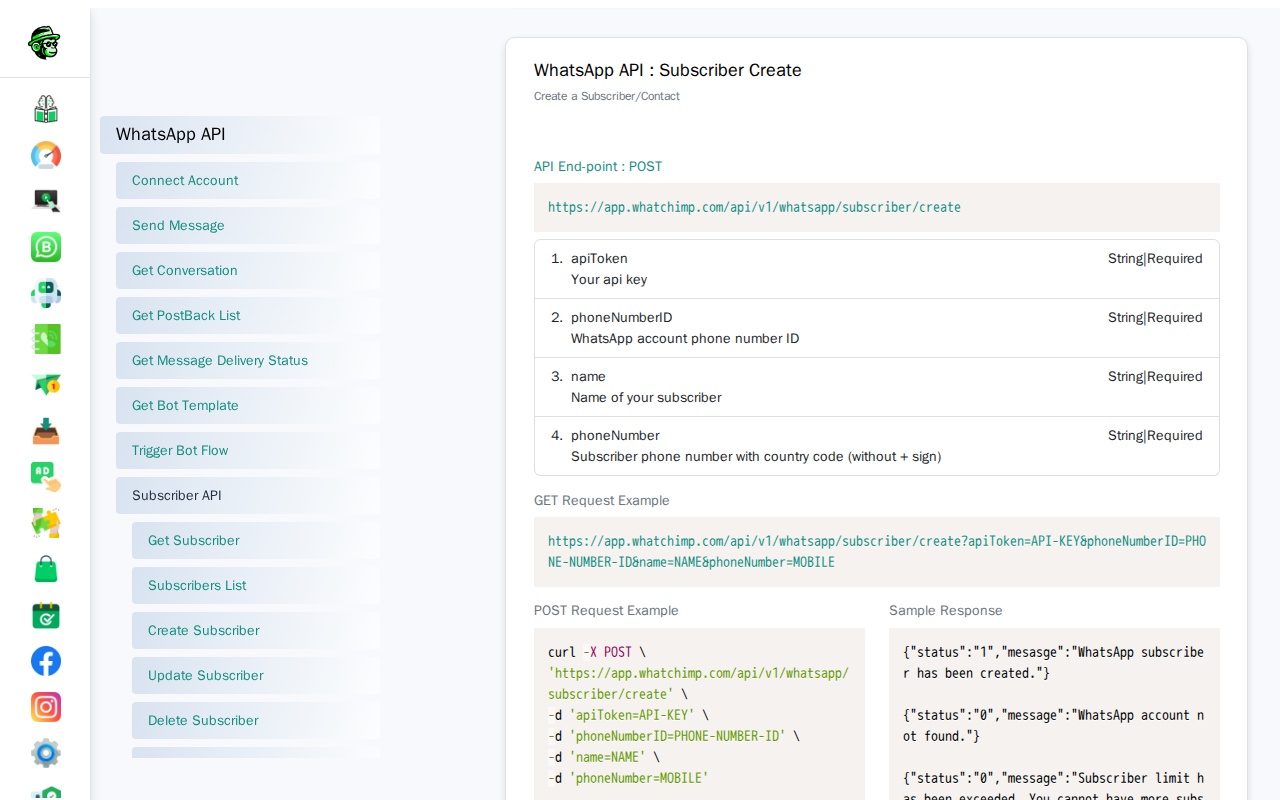Click the phoneNumberID parameter name
Image resolution: width=1280 pixels, height=800 pixels.
point(621,318)
